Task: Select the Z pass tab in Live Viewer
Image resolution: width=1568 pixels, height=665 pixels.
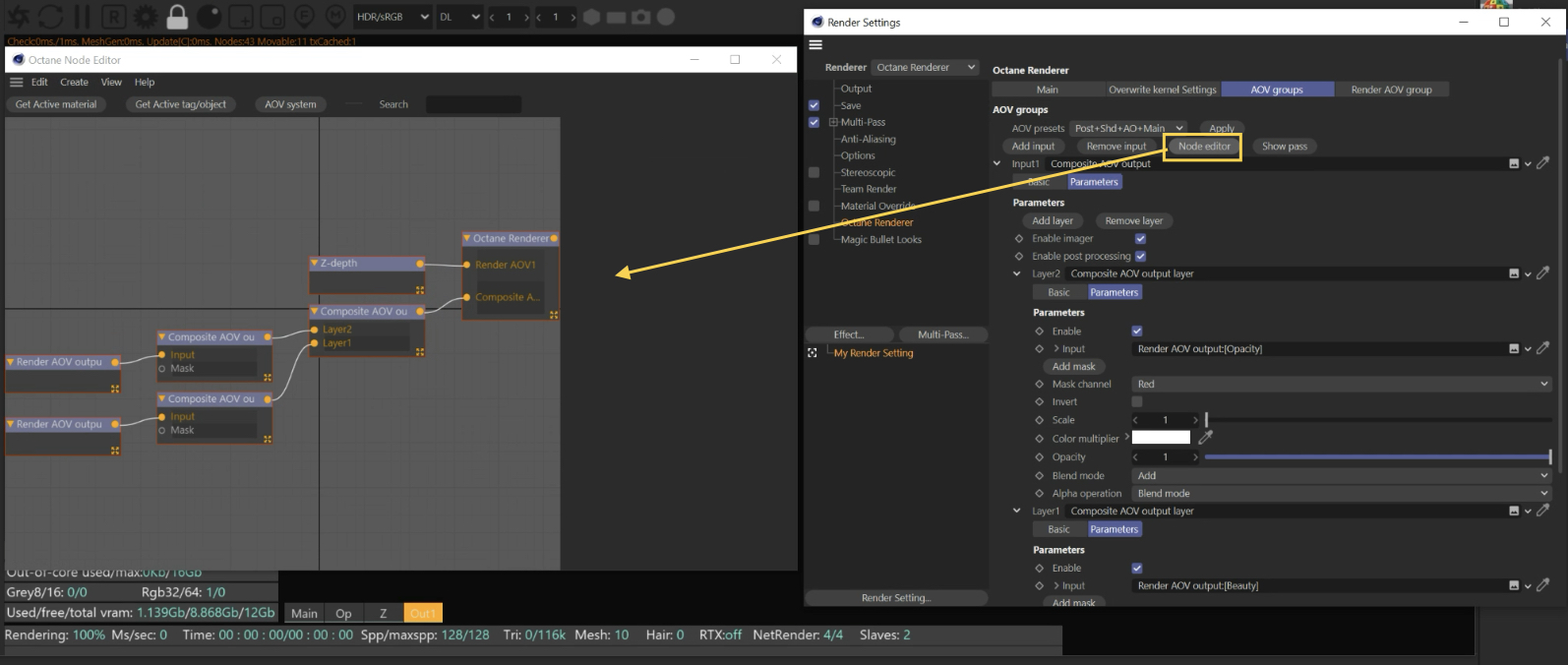Action: (383, 614)
